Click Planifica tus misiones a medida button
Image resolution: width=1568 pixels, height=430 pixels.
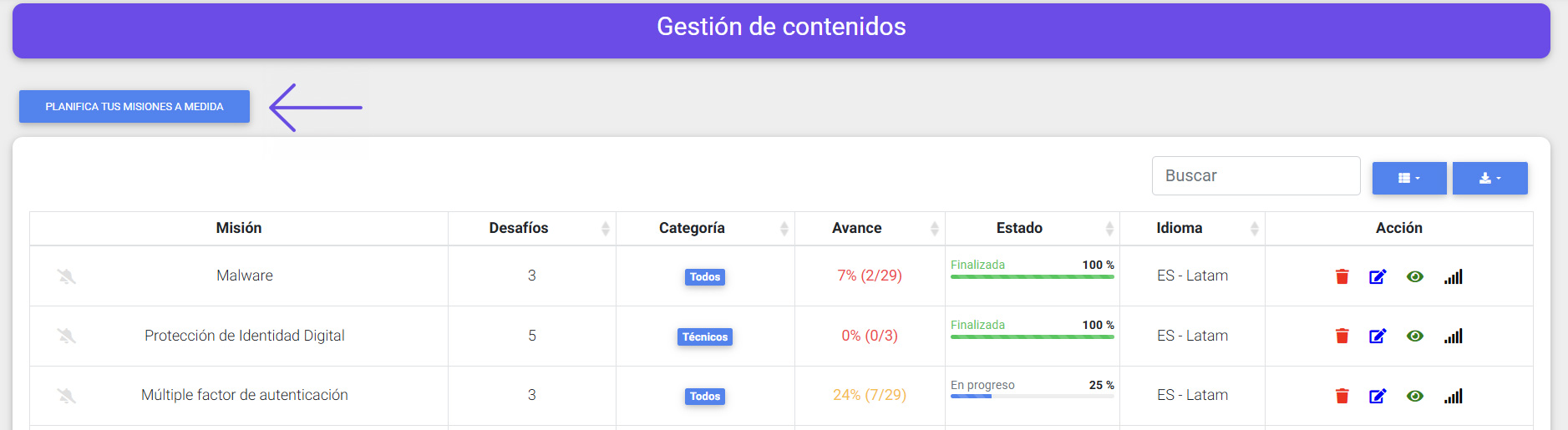click(x=134, y=107)
